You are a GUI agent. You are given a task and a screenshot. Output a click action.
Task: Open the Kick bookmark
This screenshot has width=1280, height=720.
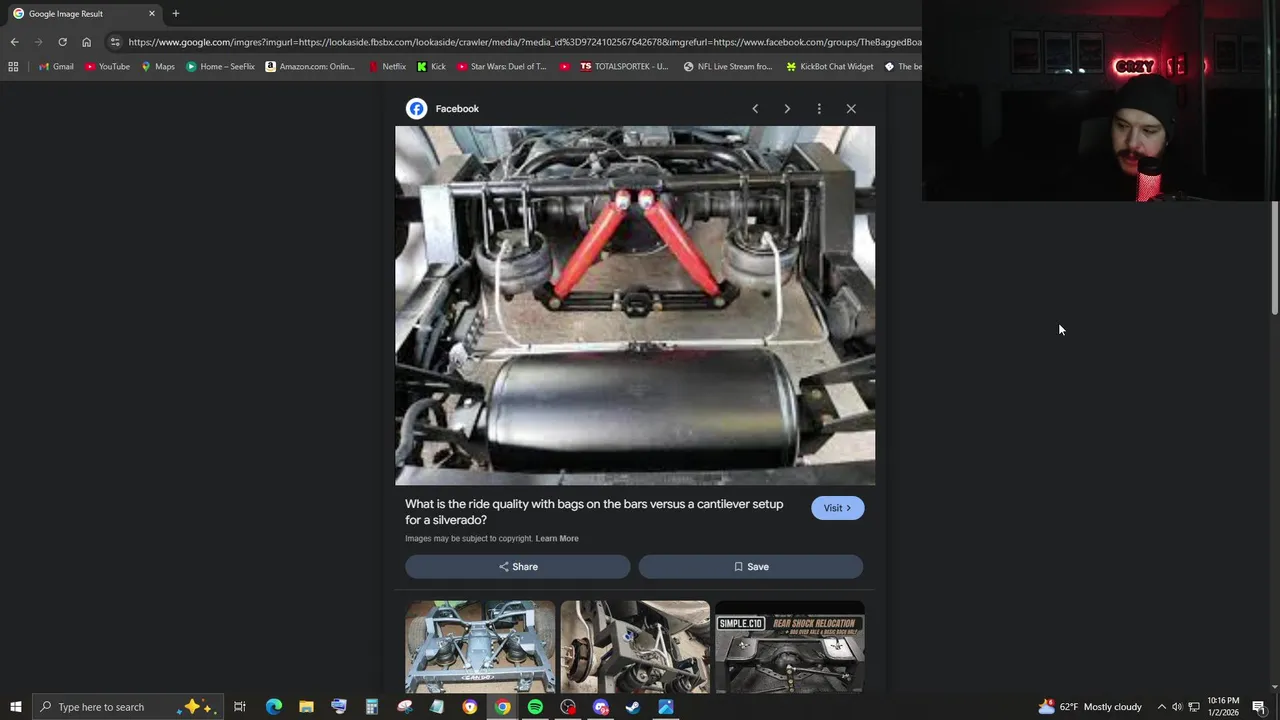point(431,67)
